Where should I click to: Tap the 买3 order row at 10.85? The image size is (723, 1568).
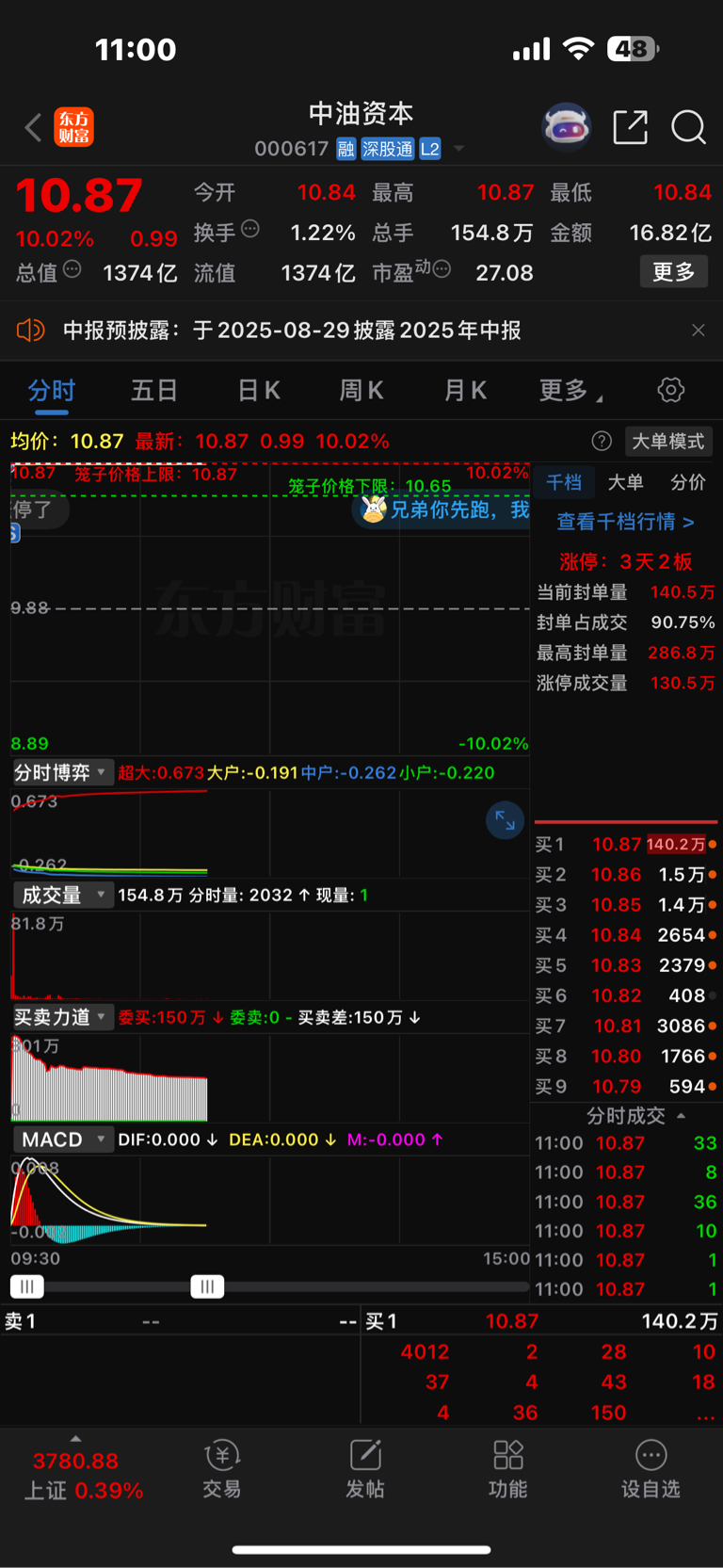click(625, 905)
